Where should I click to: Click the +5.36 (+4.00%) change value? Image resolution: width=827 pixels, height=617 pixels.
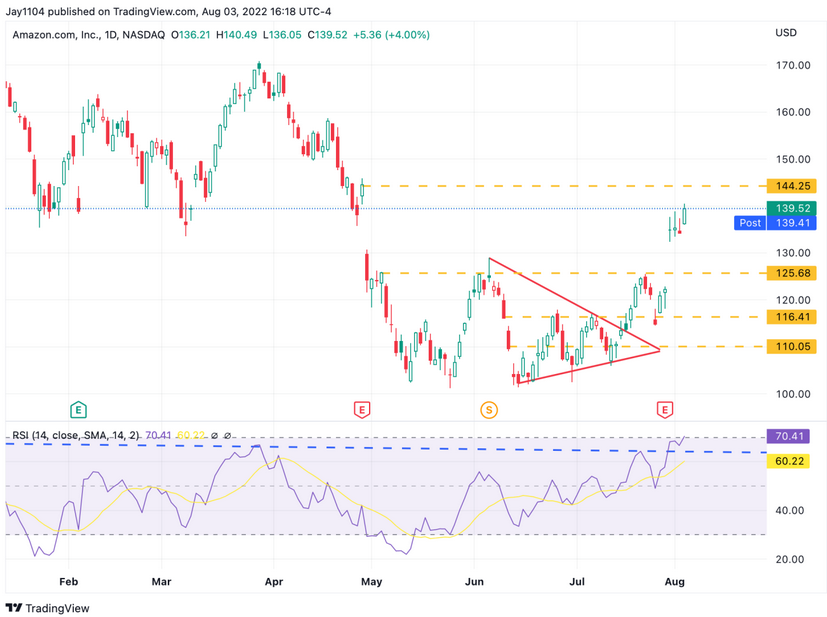tap(391, 35)
